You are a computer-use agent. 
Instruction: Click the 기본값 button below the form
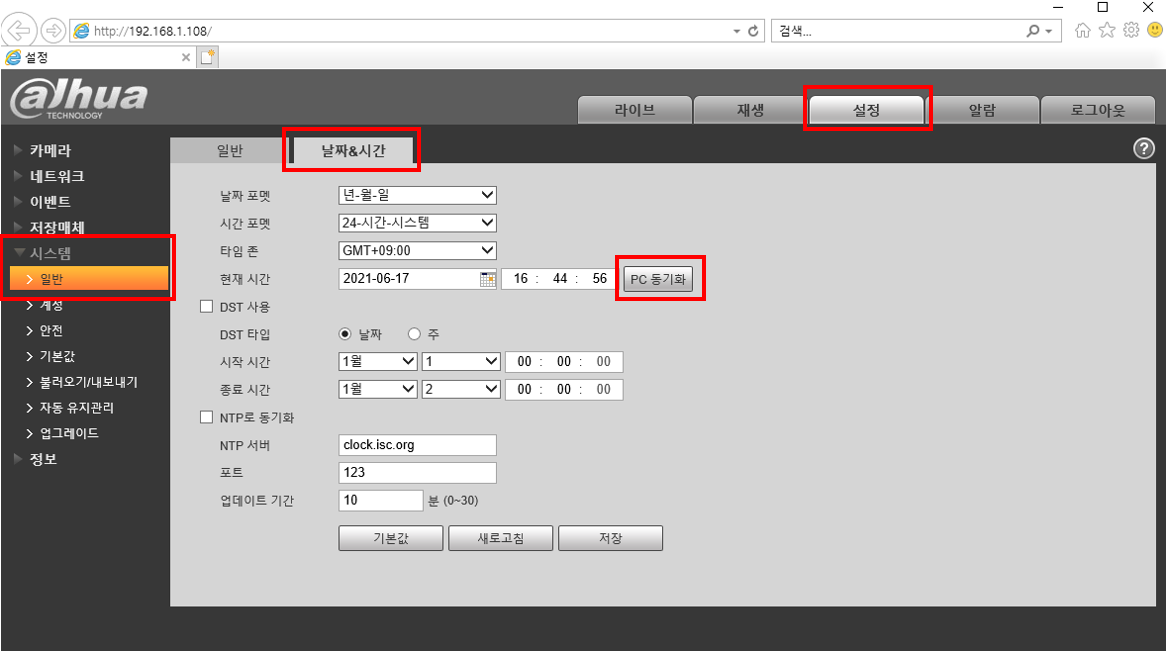click(x=391, y=538)
